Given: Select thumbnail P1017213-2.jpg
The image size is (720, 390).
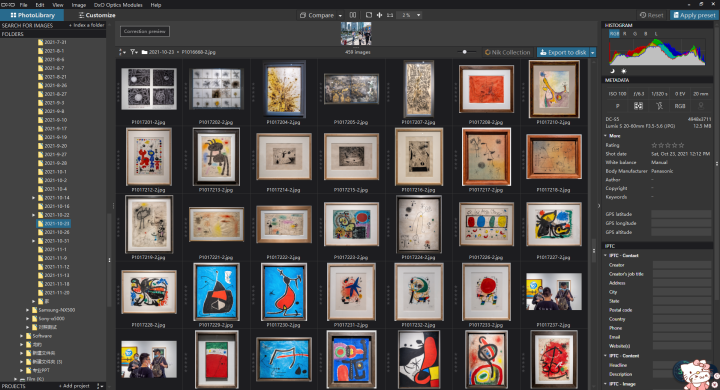Looking at the screenshot, I should 216,156.
